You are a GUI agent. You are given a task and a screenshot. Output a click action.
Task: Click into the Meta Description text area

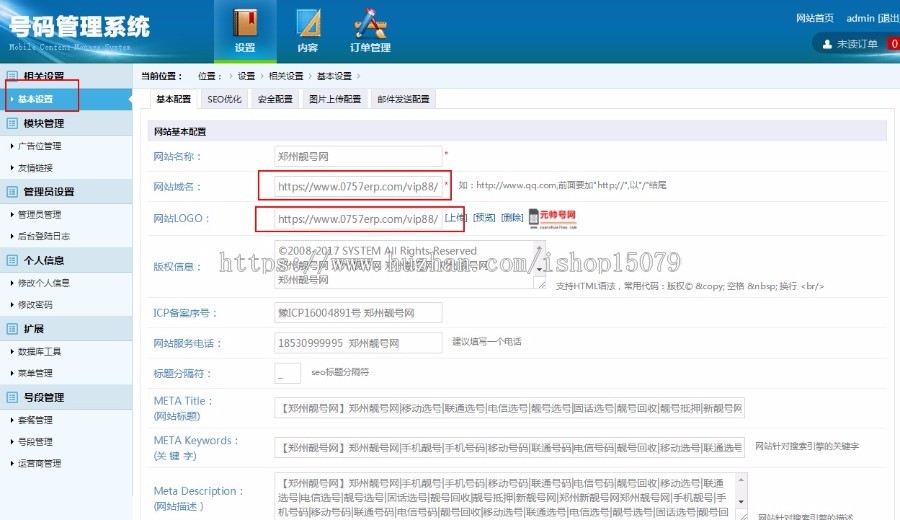(505, 496)
